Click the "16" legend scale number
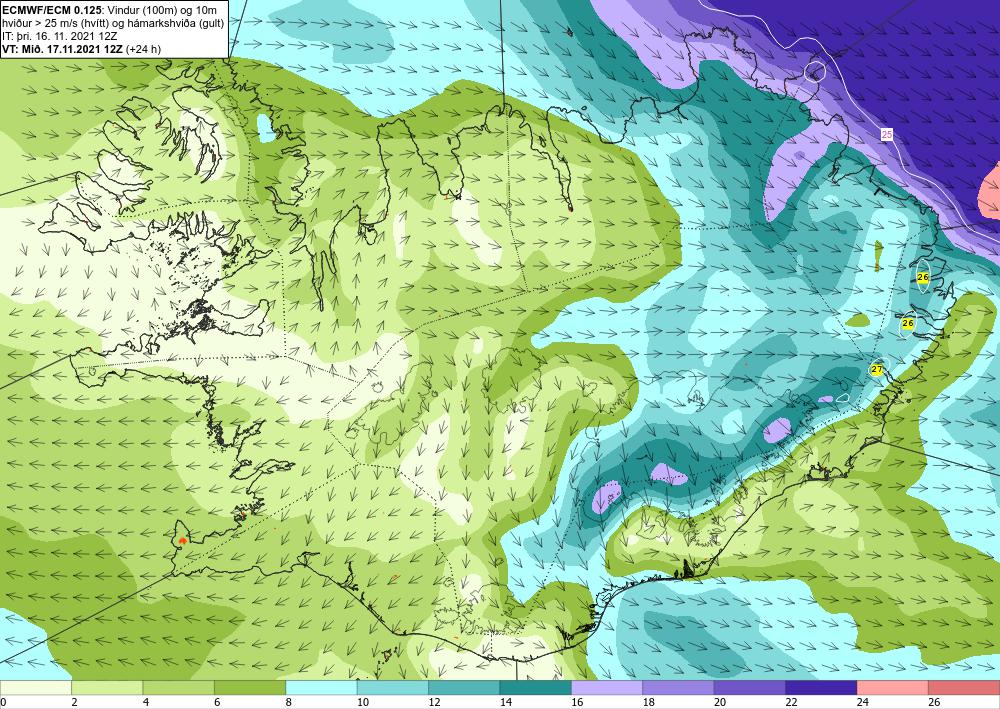The image size is (1000, 709). [577, 703]
